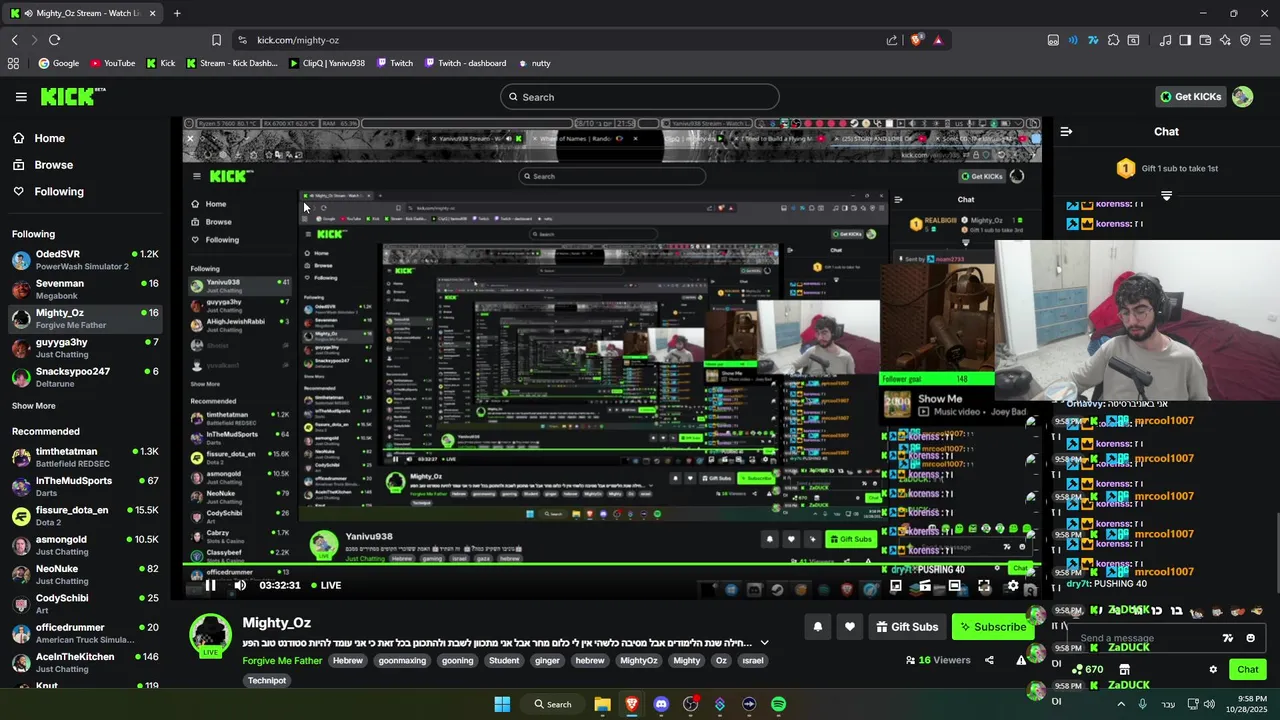Click the Gift Subs button
This screenshot has height=720, width=1280.
tap(906, 627)
